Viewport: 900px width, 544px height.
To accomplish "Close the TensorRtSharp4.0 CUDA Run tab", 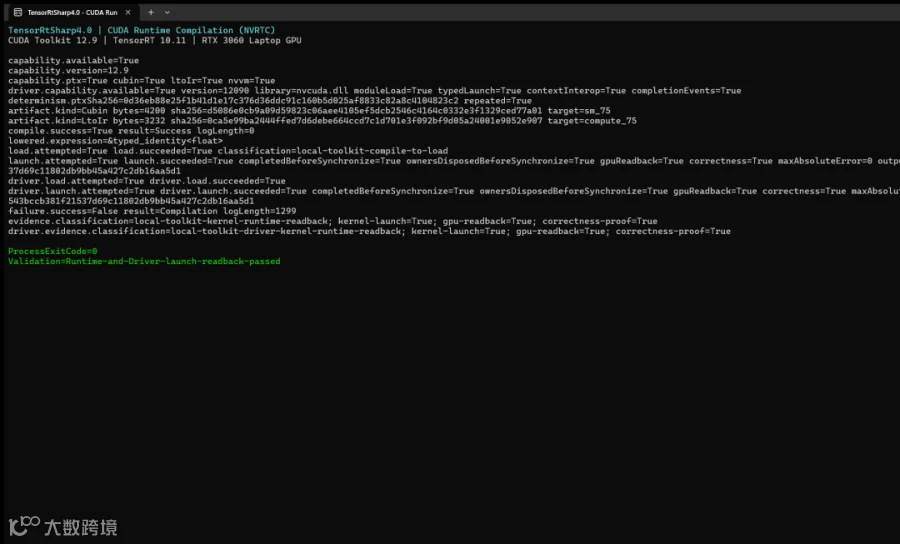I will [x=128, y=12].
